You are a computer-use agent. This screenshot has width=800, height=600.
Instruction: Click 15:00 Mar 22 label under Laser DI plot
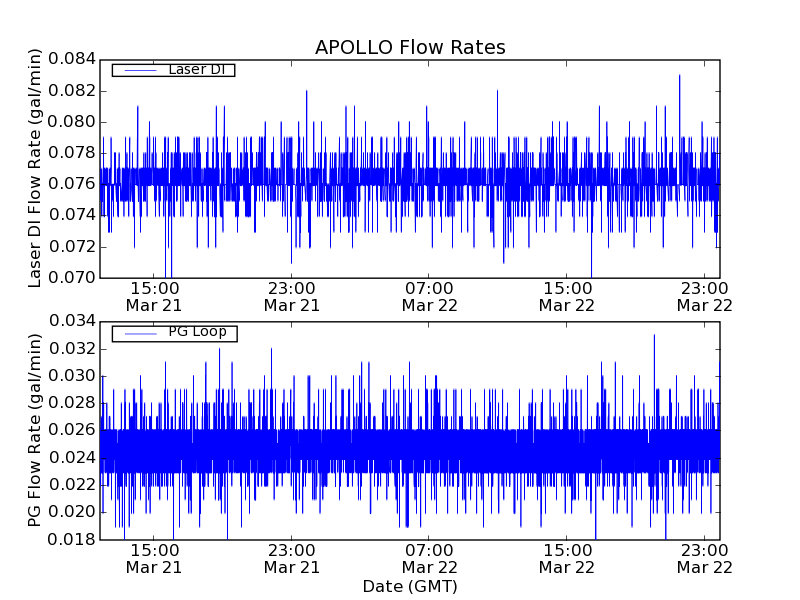(567, 297)
